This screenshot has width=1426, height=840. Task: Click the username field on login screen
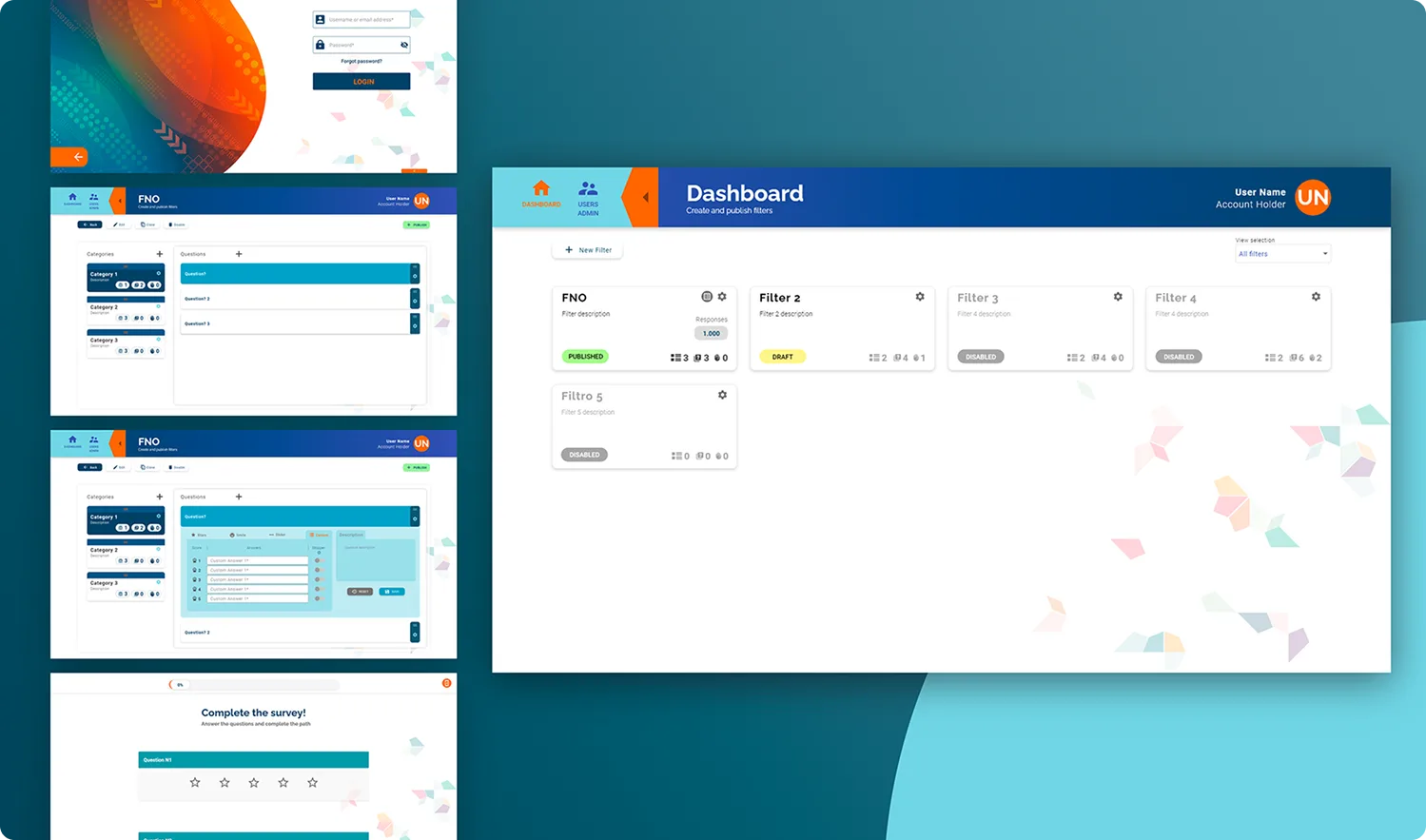[361, 19]
